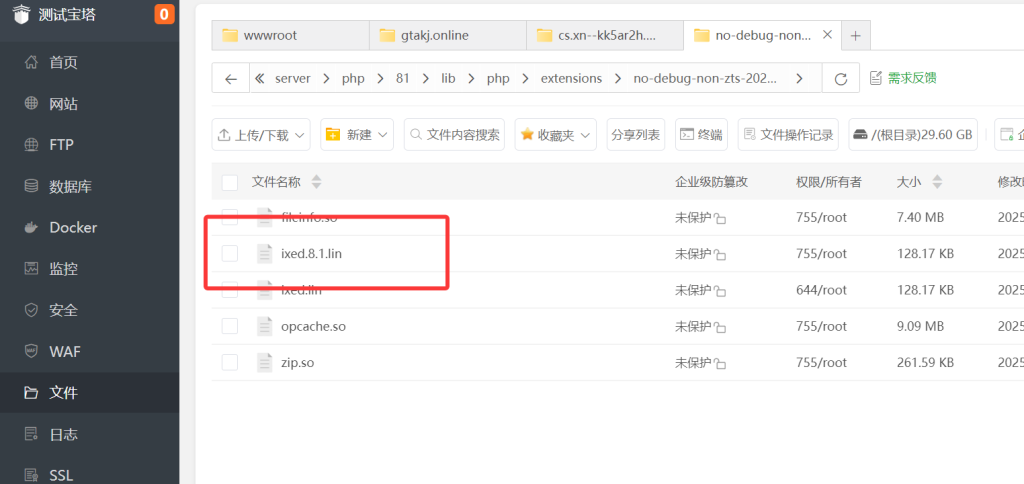Sort by 文件名称 column header arrows
1024x484 pixels.
(317, 182)
